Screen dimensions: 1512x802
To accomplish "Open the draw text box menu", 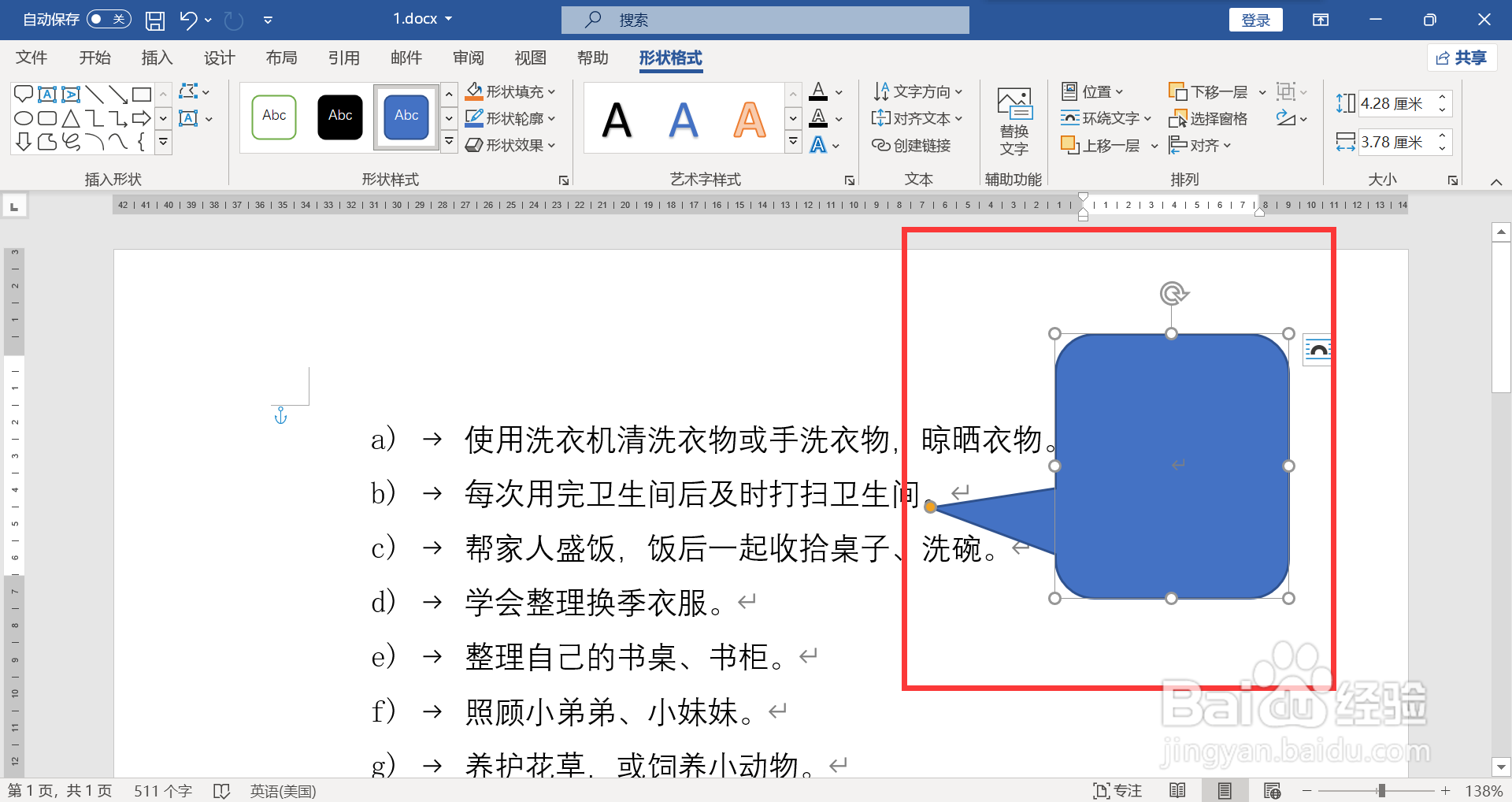I will (x=195, y=119).
